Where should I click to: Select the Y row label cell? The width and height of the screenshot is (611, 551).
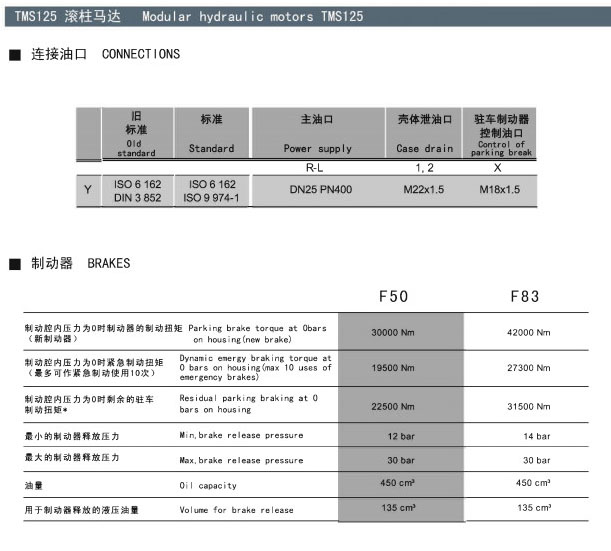pos(88,190)
